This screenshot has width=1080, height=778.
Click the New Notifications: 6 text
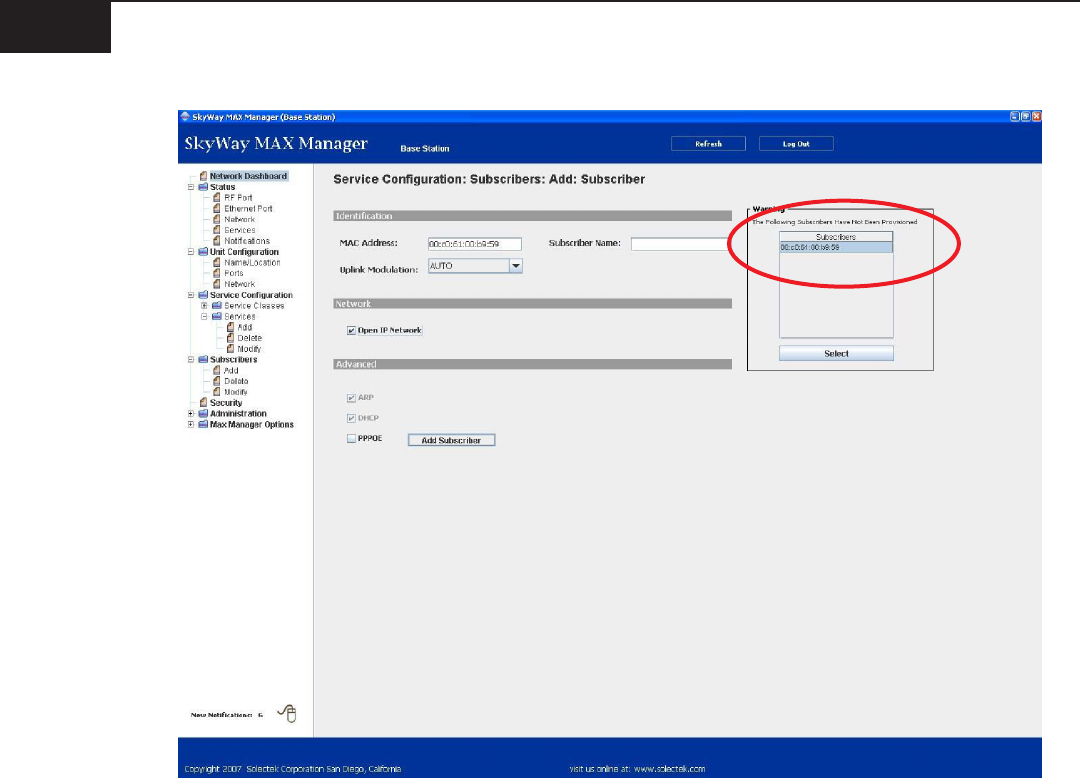coord(227,715)
